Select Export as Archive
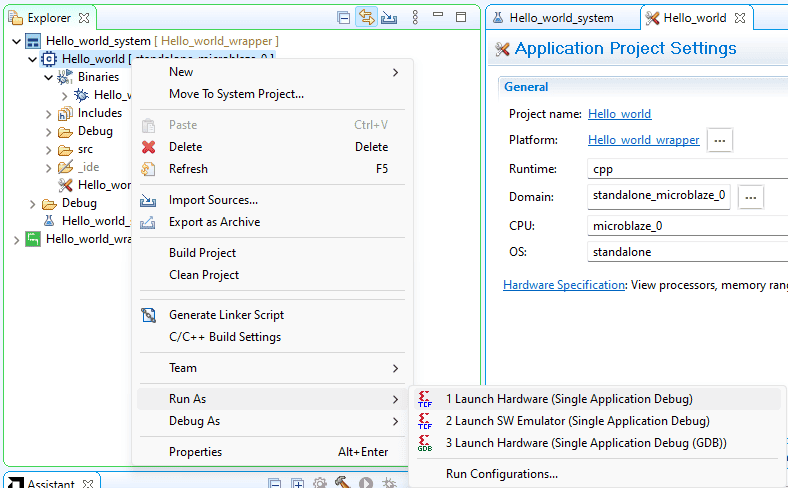The height and width of the screenshot is (488, 788). pyautogui.click(x=214, y=222)
